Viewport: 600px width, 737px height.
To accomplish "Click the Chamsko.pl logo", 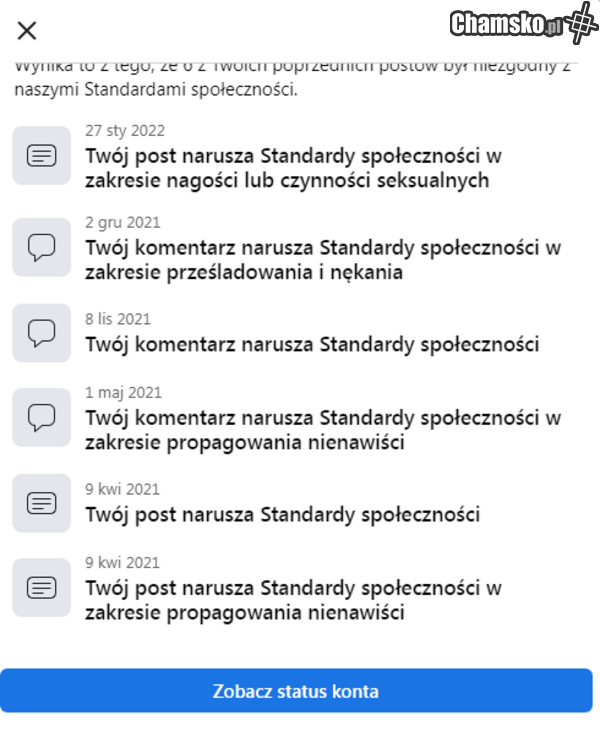I will point(523,24).
